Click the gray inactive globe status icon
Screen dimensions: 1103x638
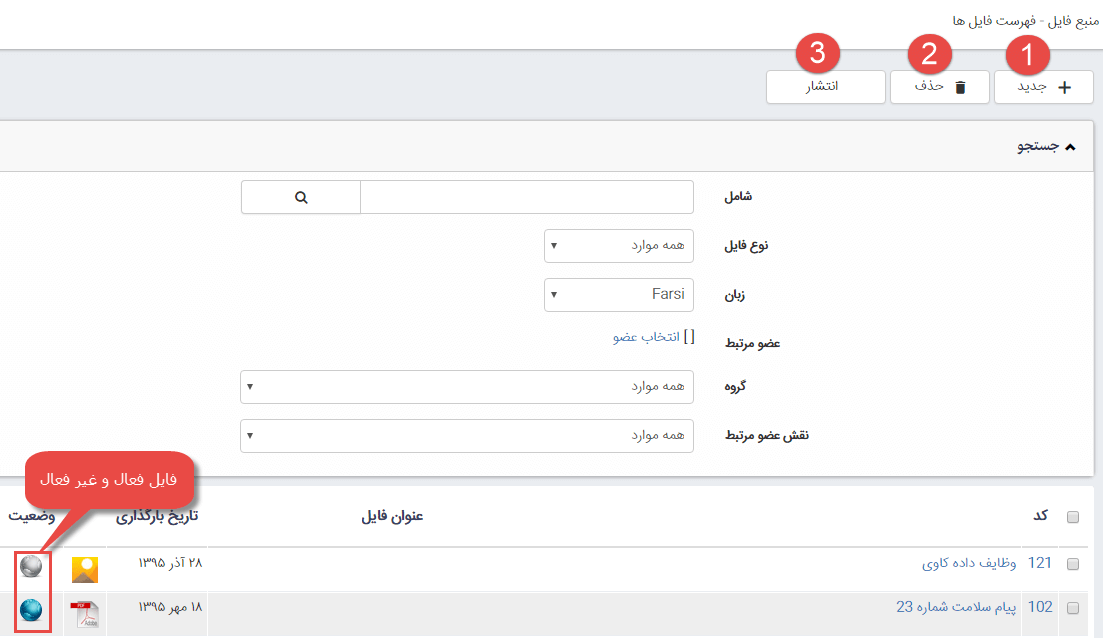click(32, 567)
